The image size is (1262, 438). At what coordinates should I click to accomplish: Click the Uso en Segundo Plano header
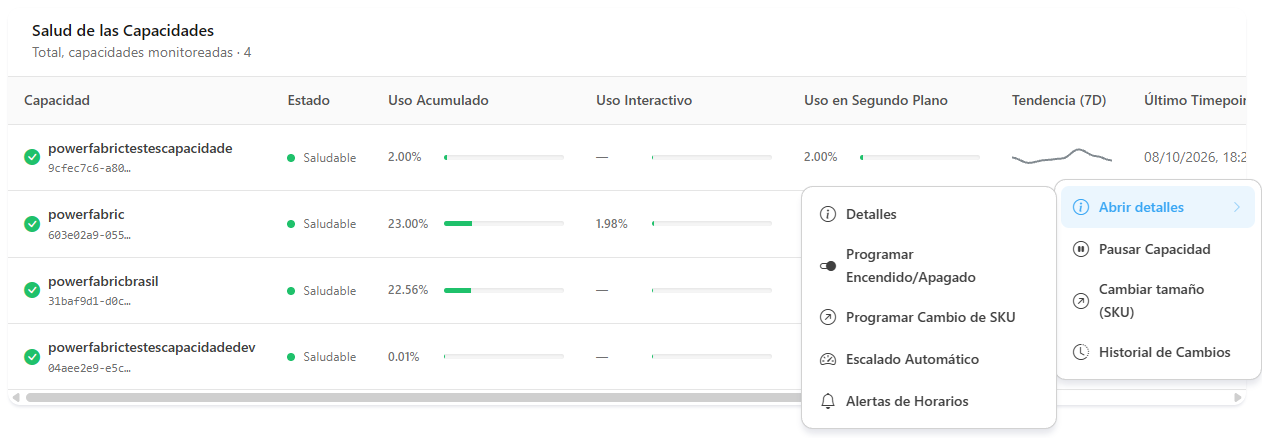pyautogui.click(x=876, y=100)
